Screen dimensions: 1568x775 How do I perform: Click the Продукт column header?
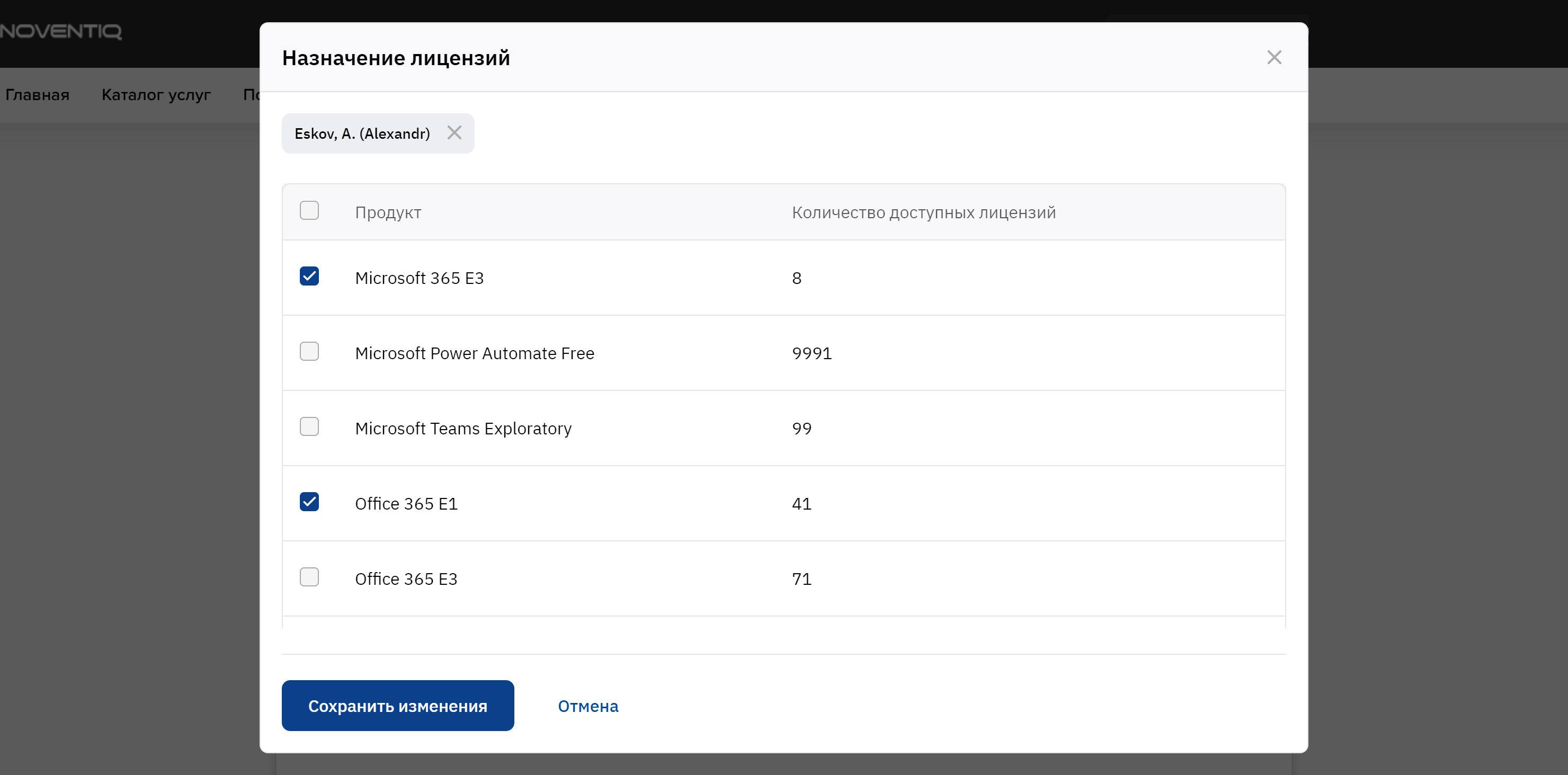click(x=388, y=212)
